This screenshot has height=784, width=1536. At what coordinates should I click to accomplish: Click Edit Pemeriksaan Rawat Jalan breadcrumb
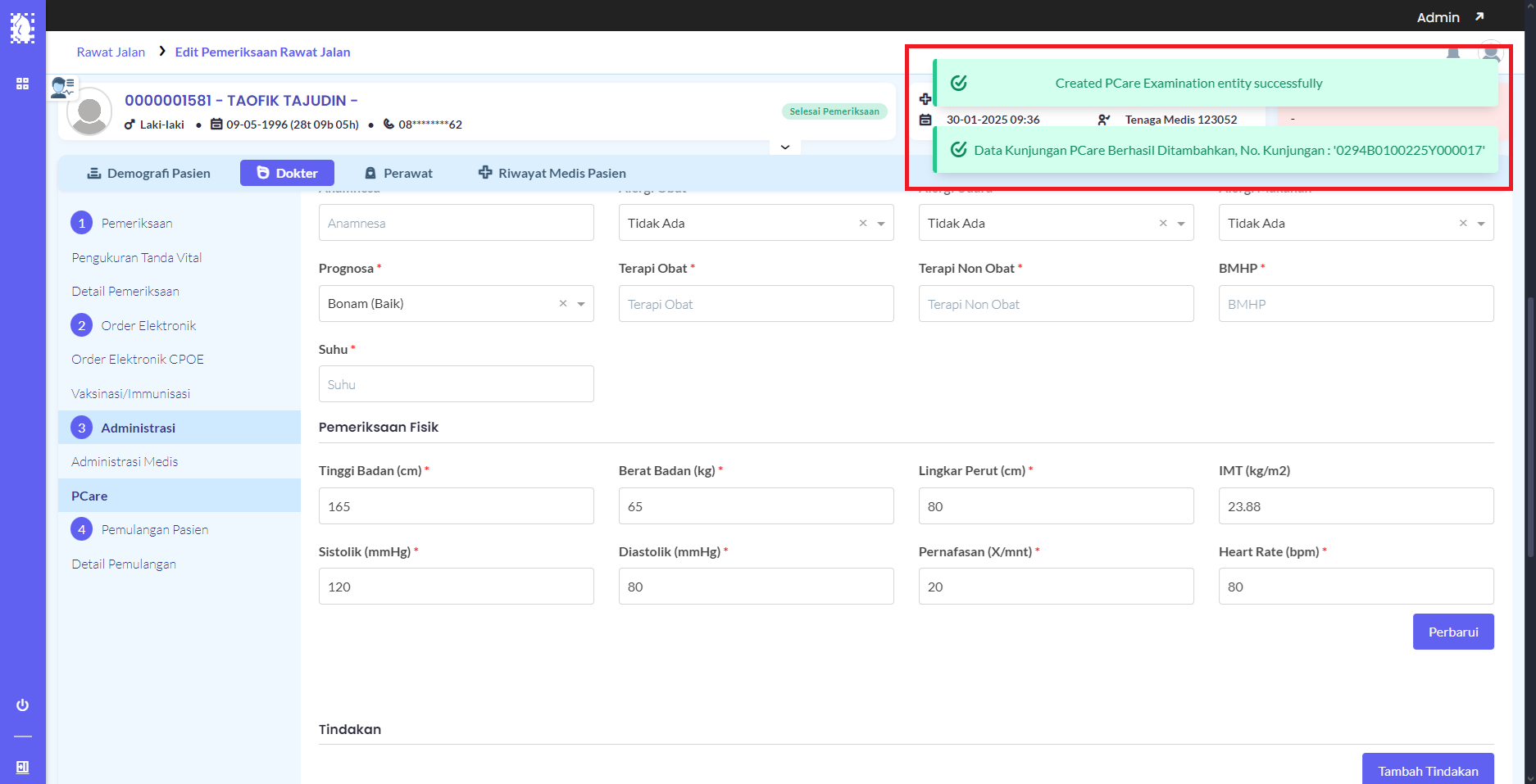pyautogui.click(x=262, y=52)
